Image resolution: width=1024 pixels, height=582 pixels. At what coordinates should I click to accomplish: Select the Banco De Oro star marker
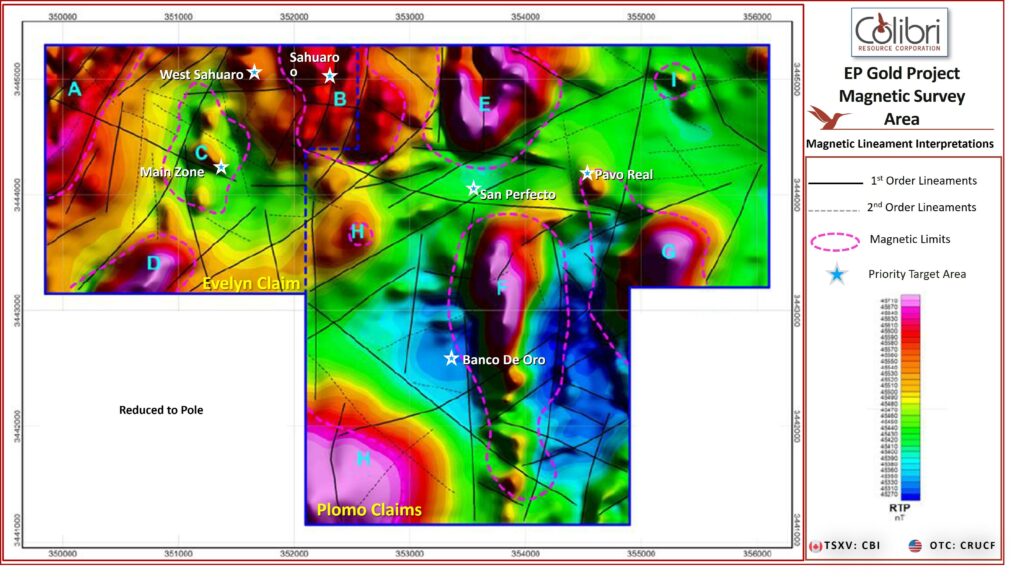point(451,357)
